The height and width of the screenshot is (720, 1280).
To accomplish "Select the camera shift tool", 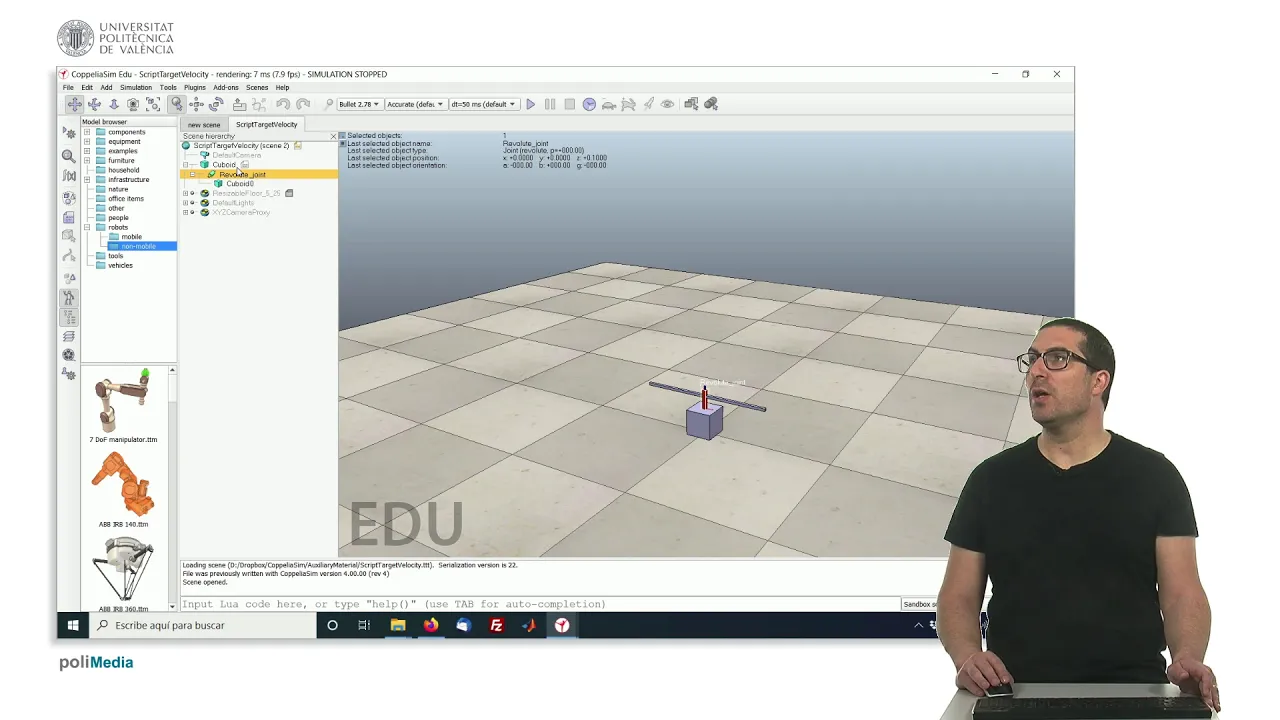I will pos(114,104).
